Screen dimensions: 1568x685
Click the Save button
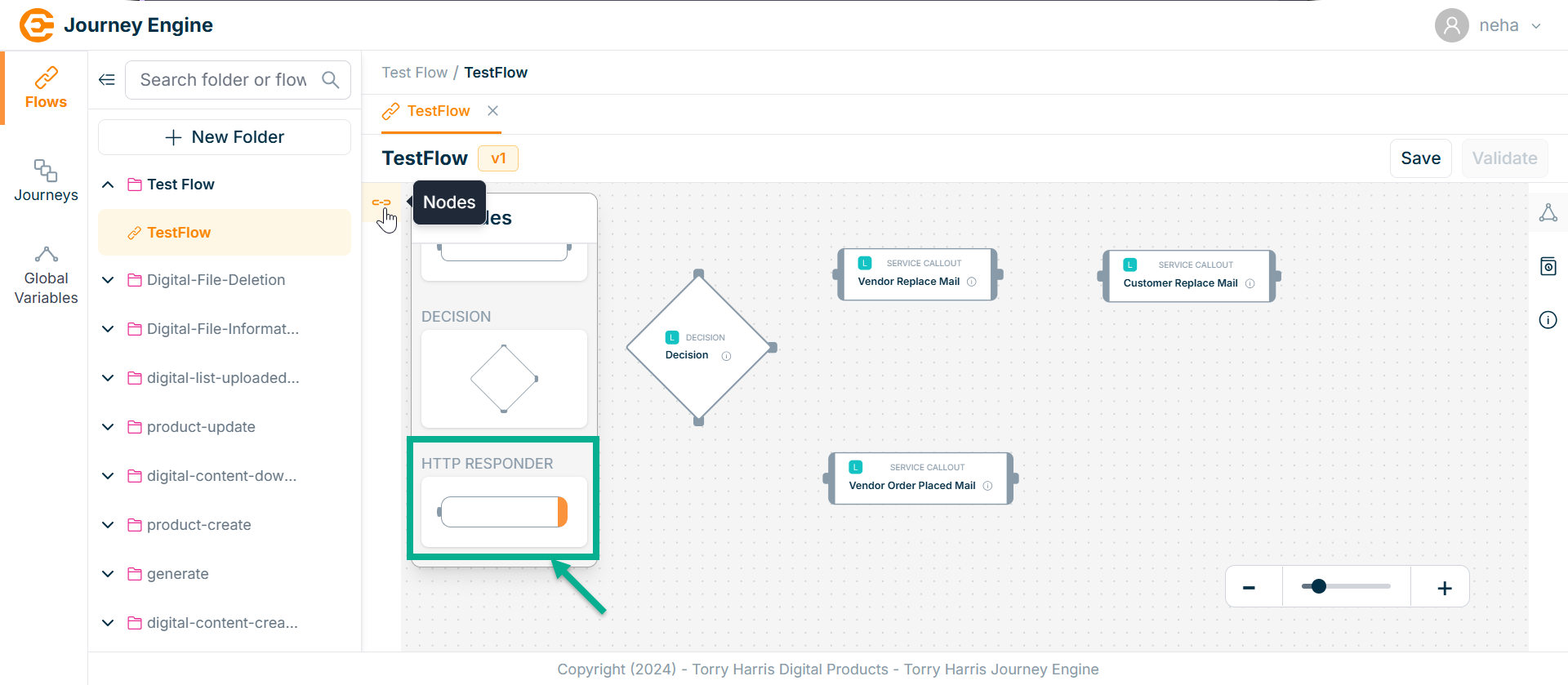[1420, 158]
